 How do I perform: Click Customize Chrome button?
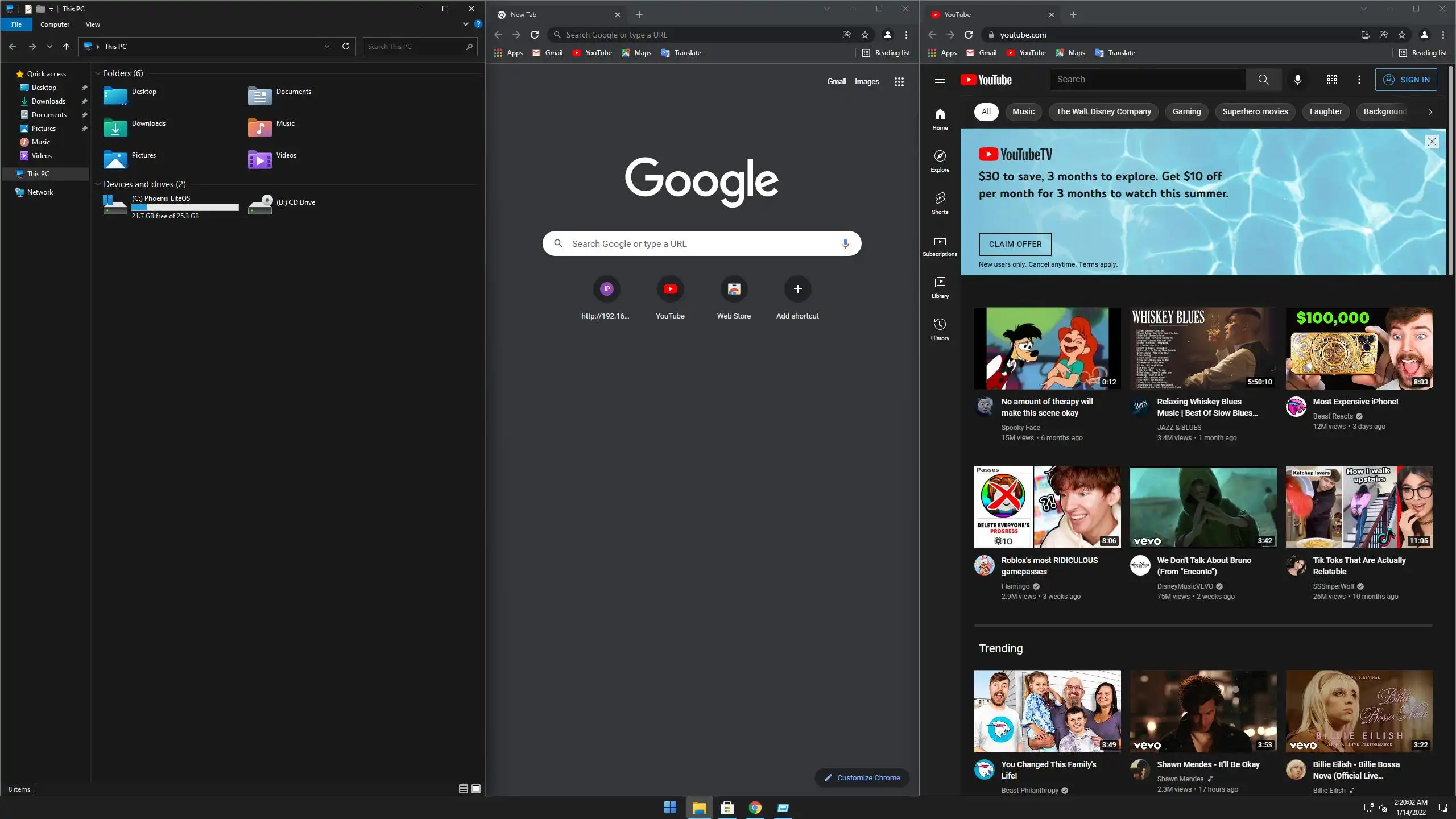862,777
